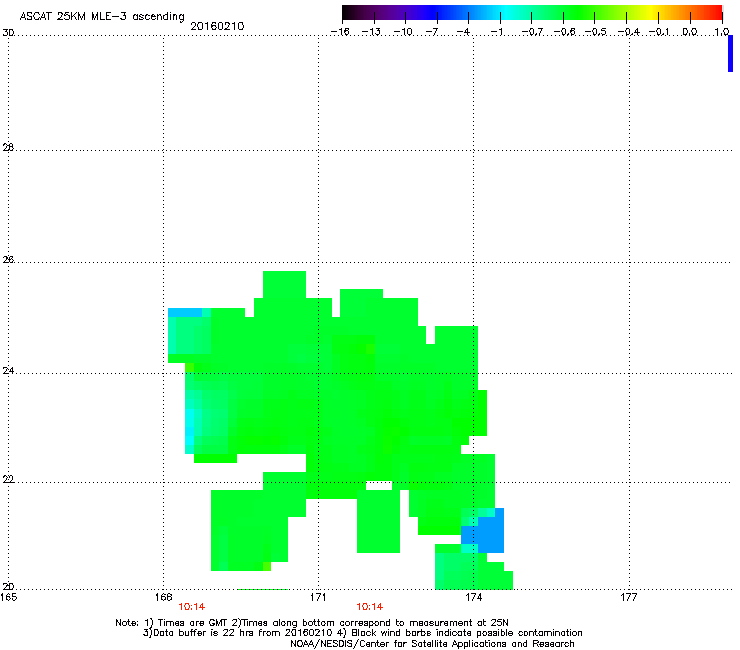Screen dimensions: 740x650
Task: Click the cyan section of the color scale
Action: click(x=507, y=13)
